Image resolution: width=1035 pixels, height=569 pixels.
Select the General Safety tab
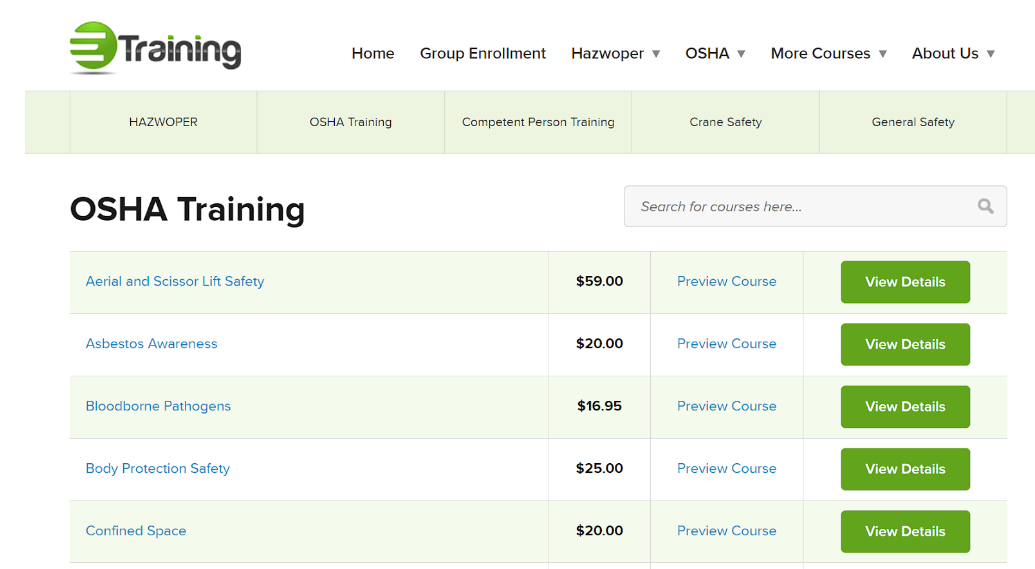click(x=913, y=122)
